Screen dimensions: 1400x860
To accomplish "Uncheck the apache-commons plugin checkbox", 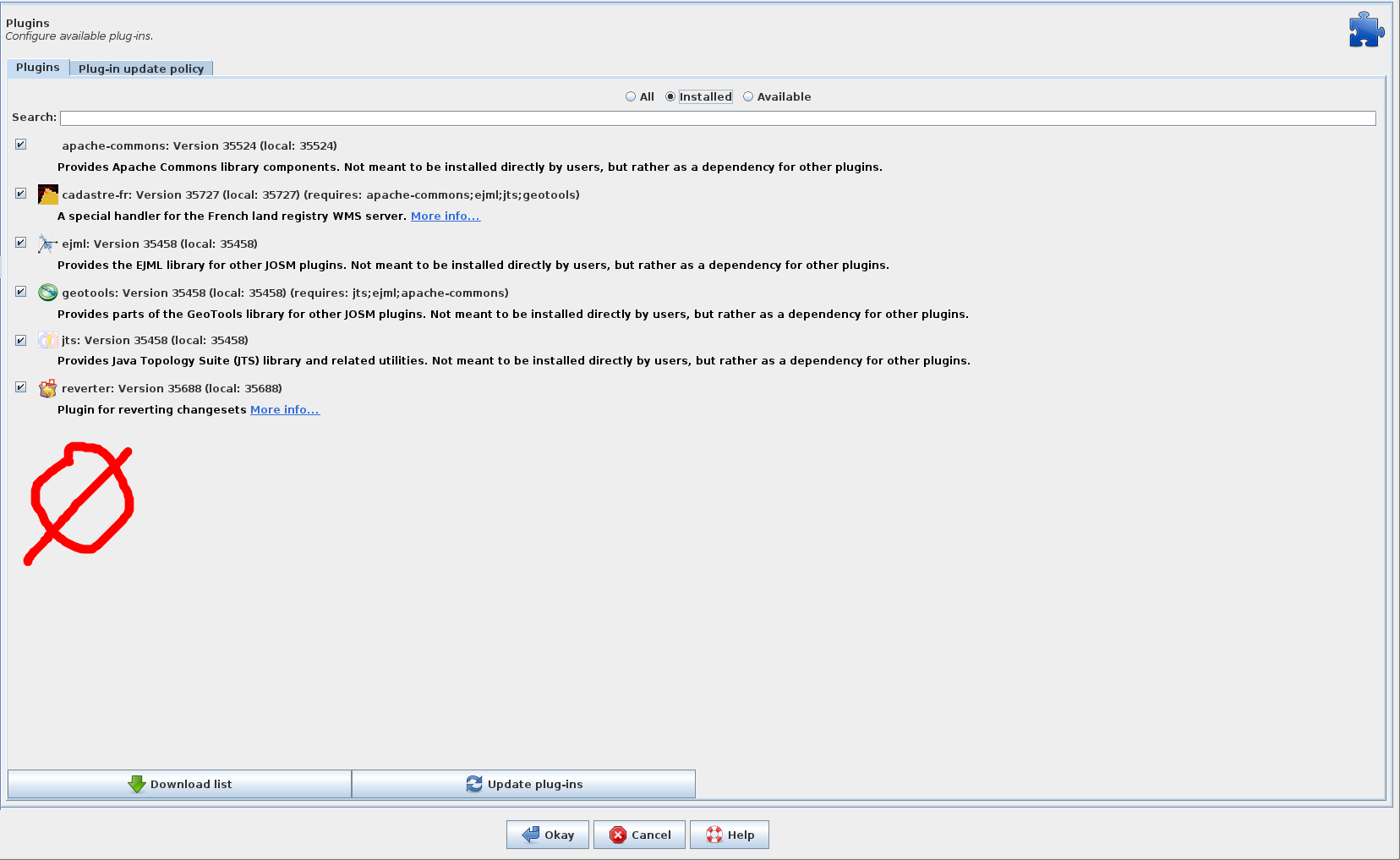I will click(21, 145).
